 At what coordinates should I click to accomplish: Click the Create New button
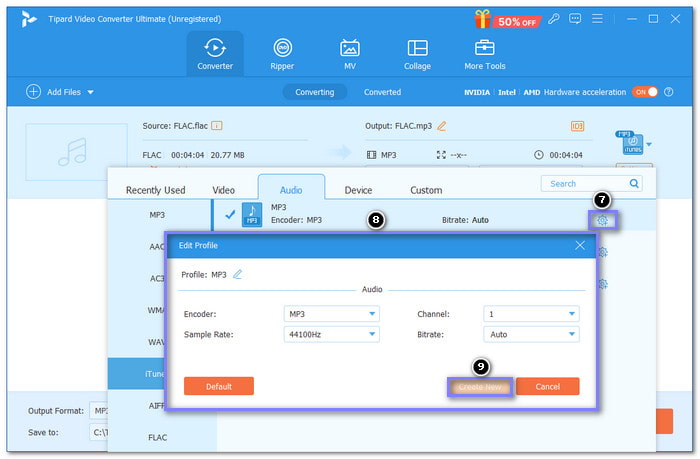coord(480,387)
